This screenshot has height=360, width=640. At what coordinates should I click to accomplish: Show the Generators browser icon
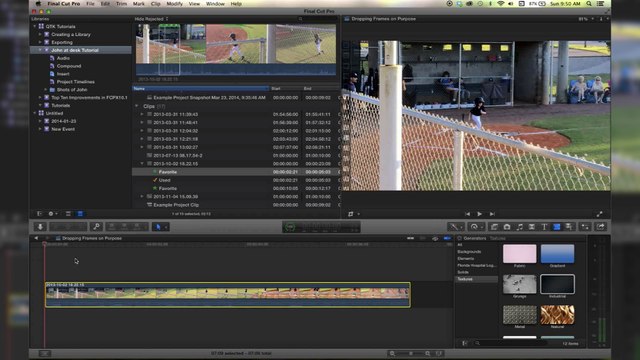tap(557, 227)
